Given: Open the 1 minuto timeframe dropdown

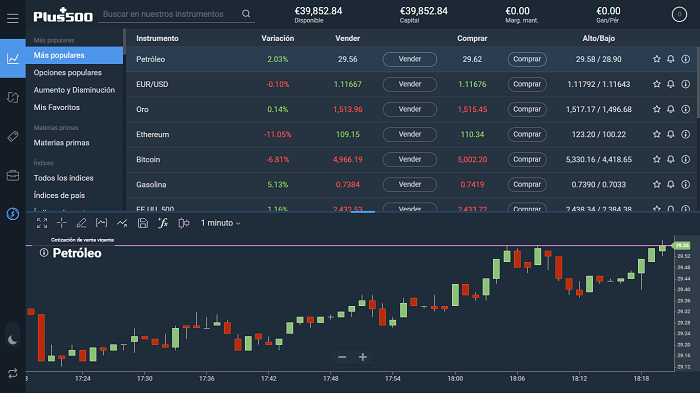Looking at the screenshot, I should click(220, 223).
